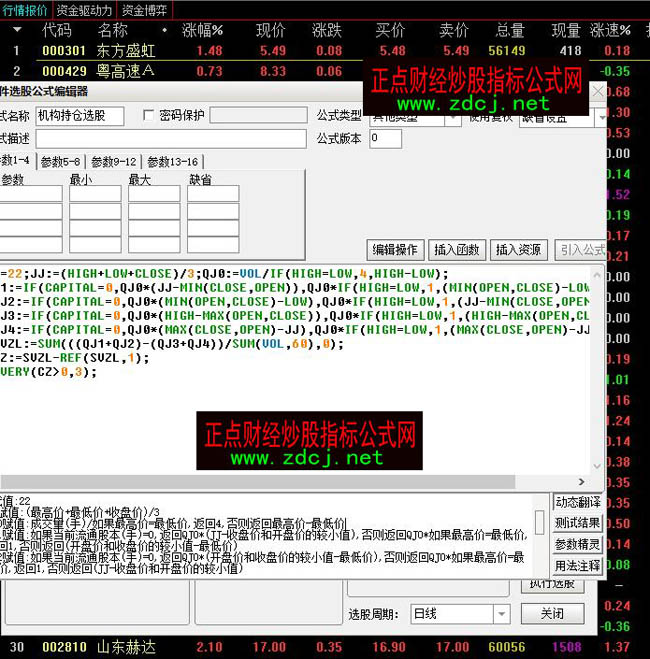Click the 公式名称 input field
This screenshot has width=650, height=659.
point(78,116)
